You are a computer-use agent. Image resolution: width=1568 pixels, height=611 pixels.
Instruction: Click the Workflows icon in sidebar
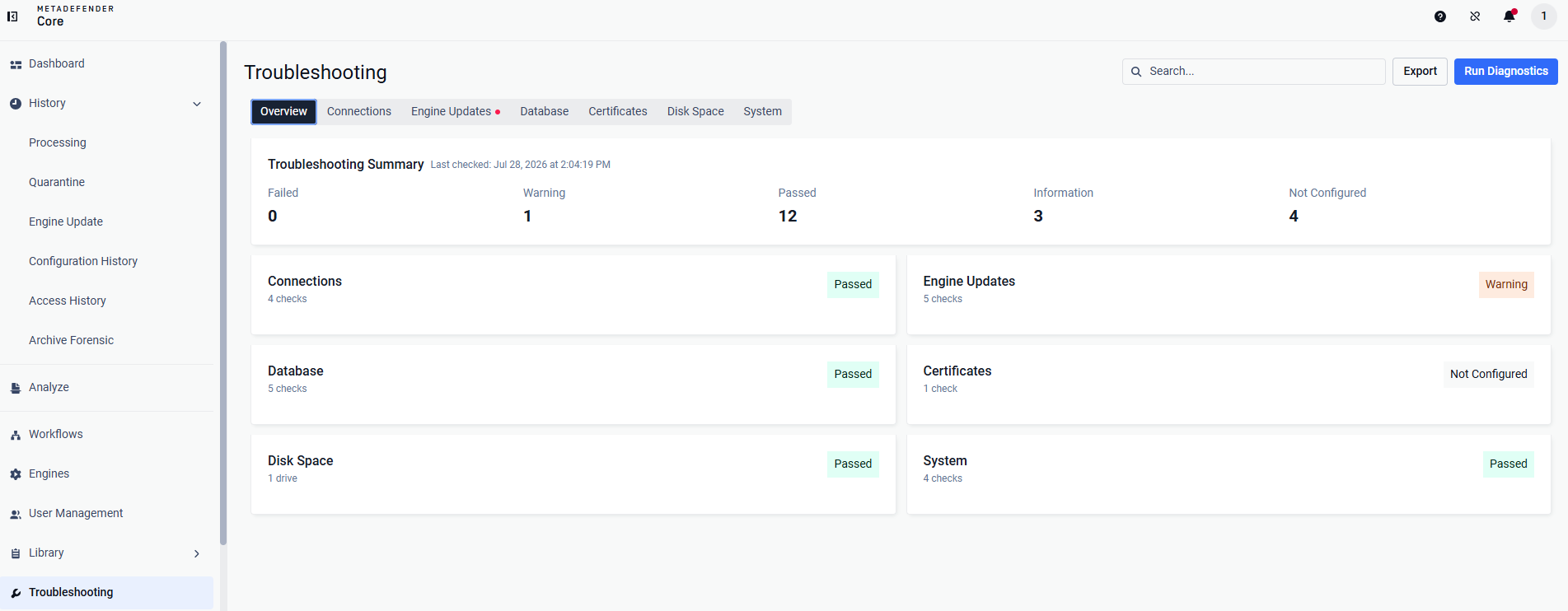[x=16, y=435]
